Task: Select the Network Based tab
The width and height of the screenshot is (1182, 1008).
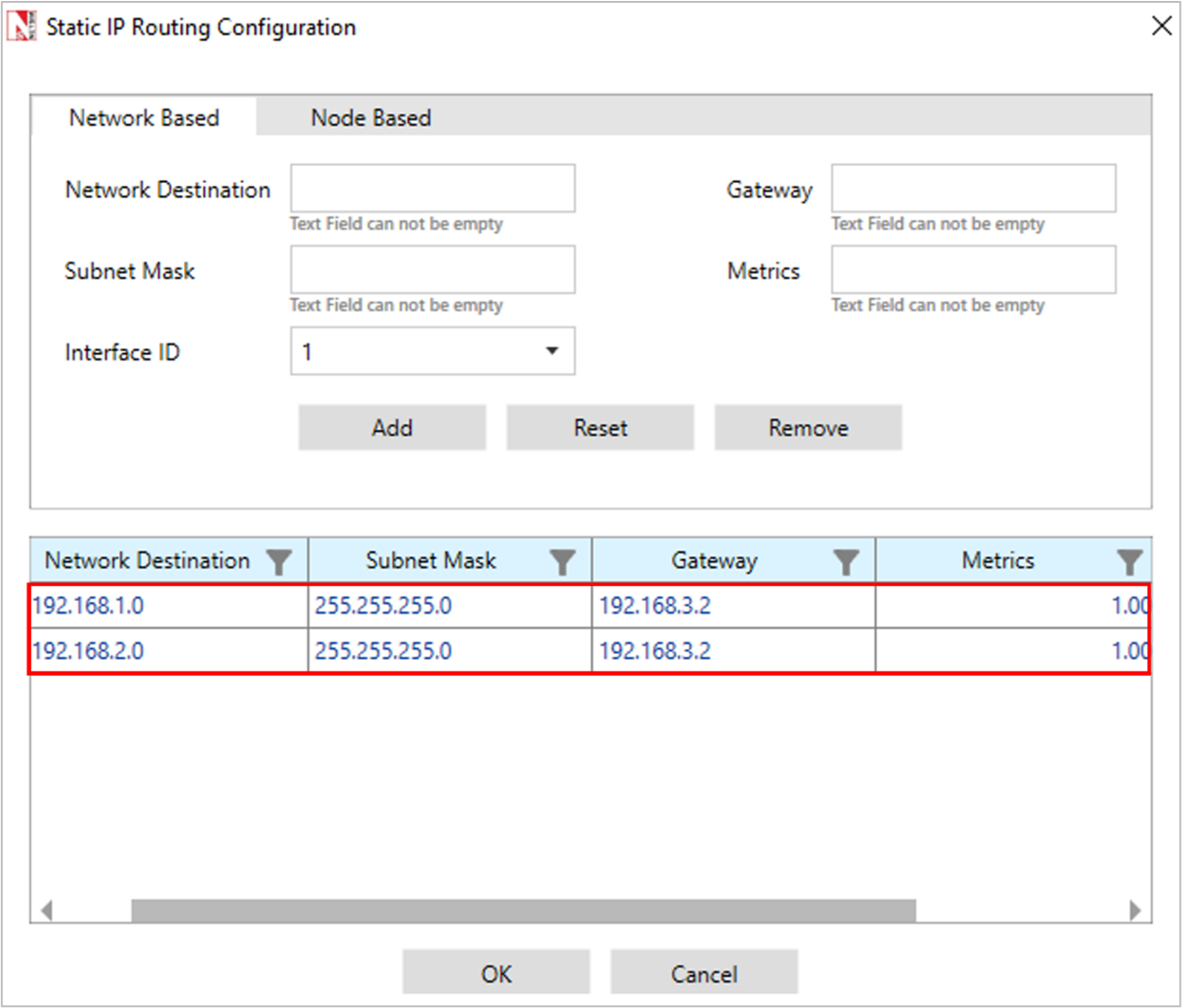Action: click(144, 118)
